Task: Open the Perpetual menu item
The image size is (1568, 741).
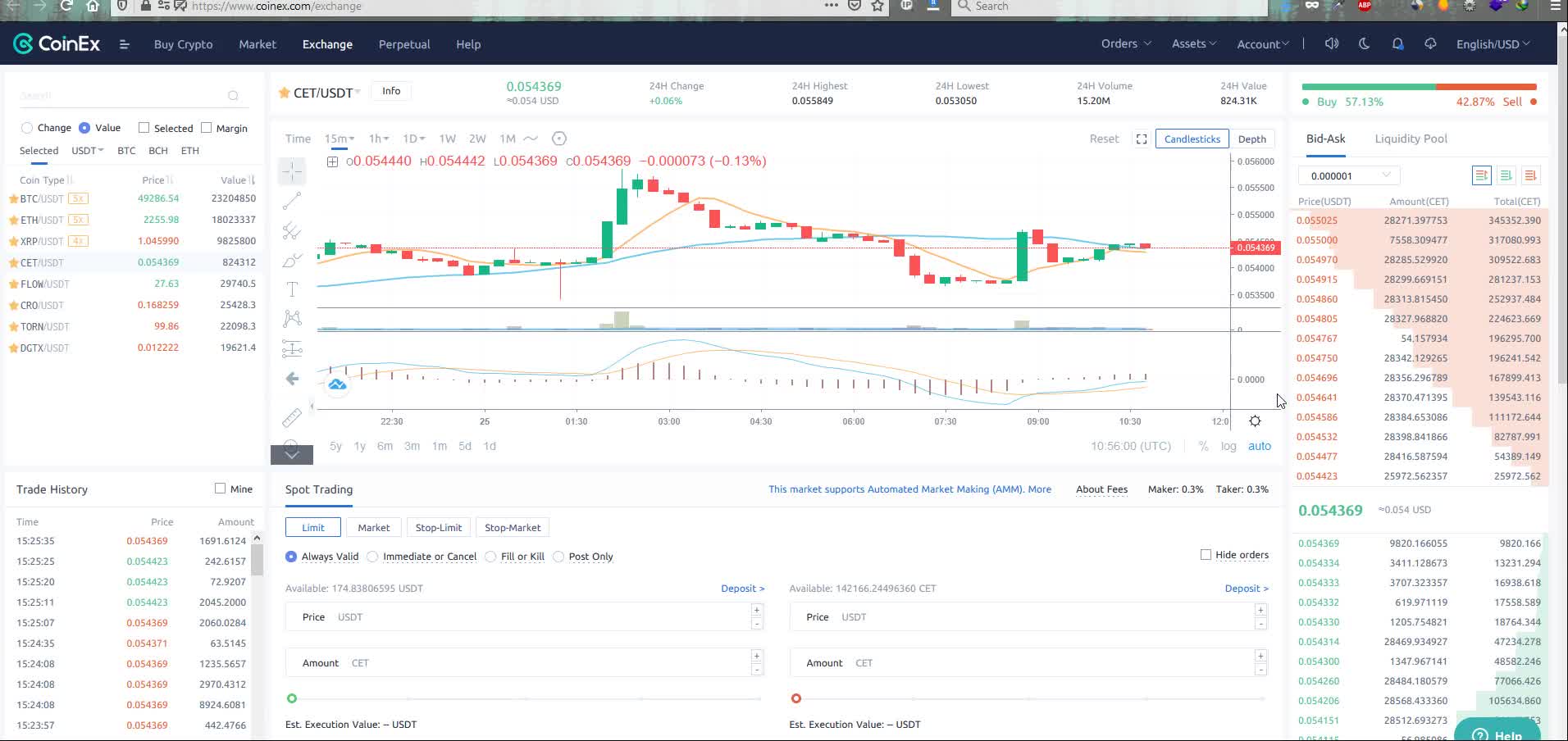Action: click(403, 44)
